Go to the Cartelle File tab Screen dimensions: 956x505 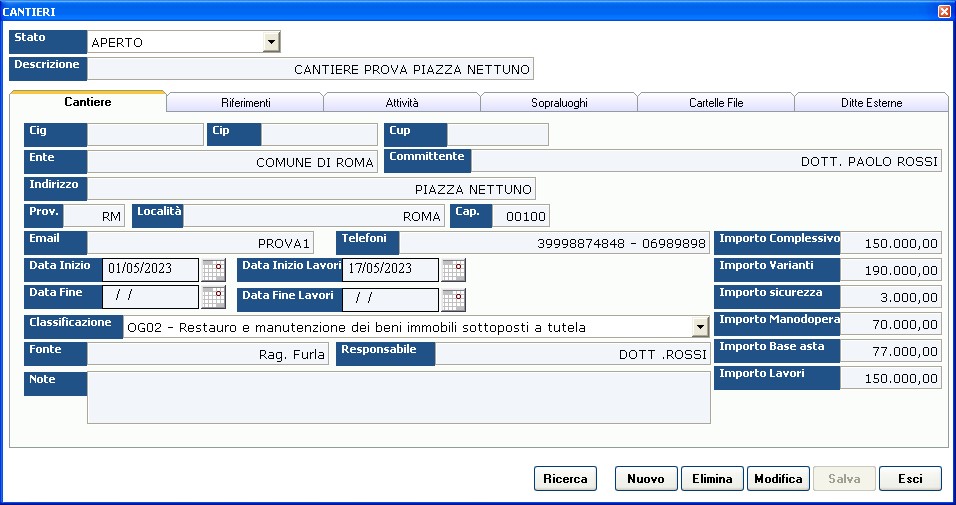click(x=716, y=102)
